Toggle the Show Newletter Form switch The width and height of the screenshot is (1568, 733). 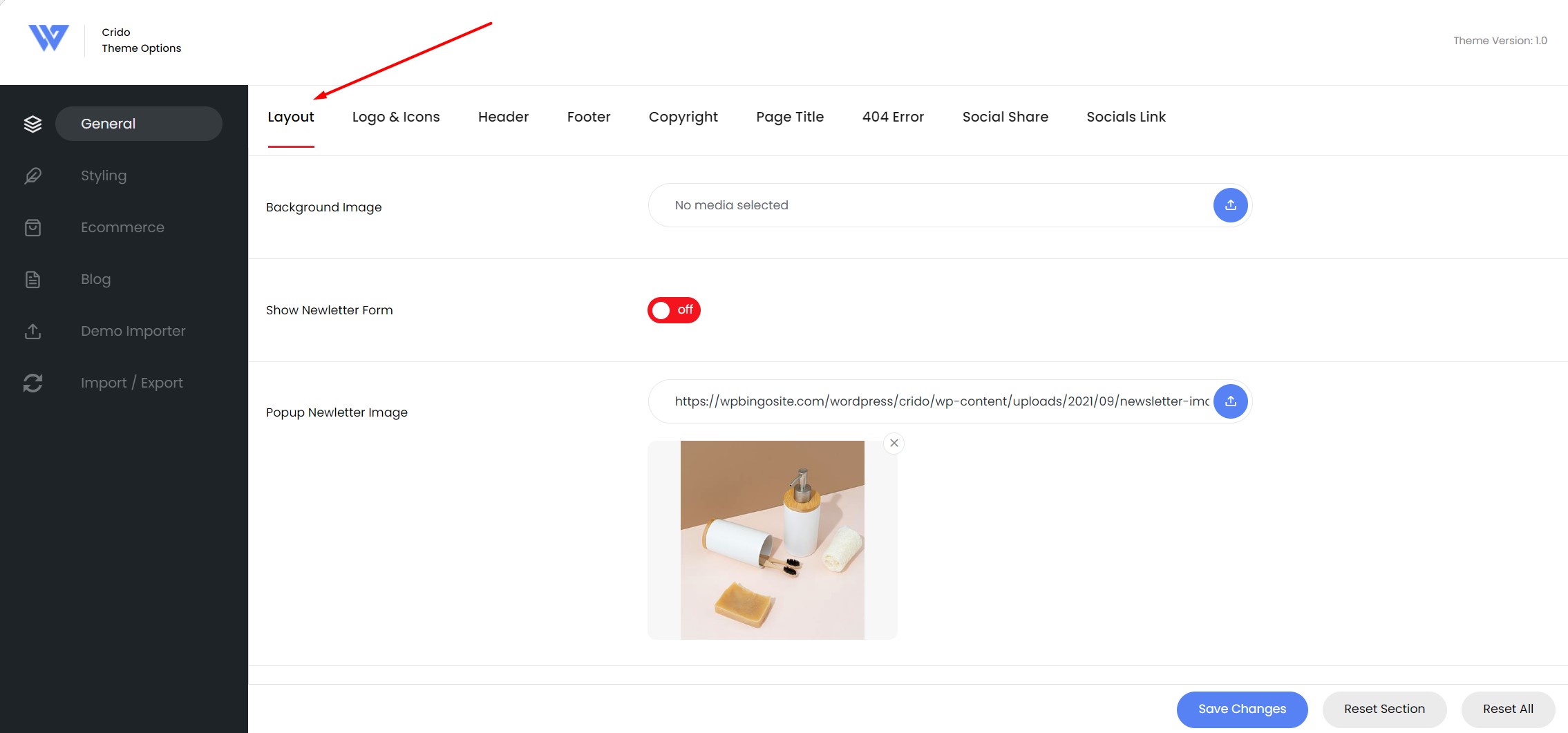[x=674, y=310]
